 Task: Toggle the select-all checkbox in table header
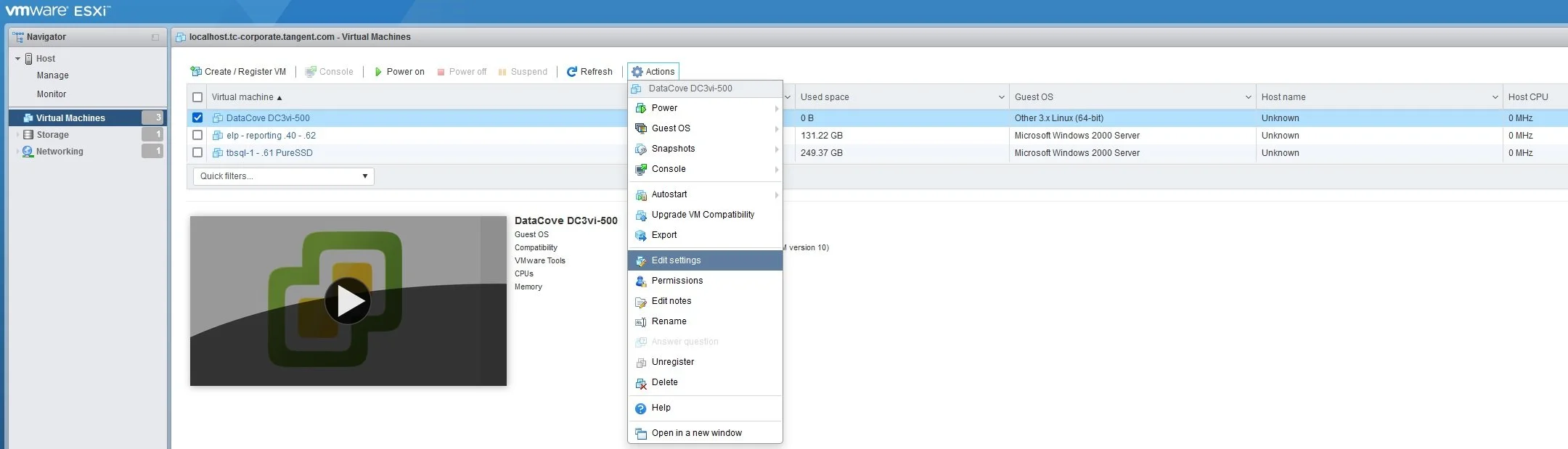[x=197, y=97]
